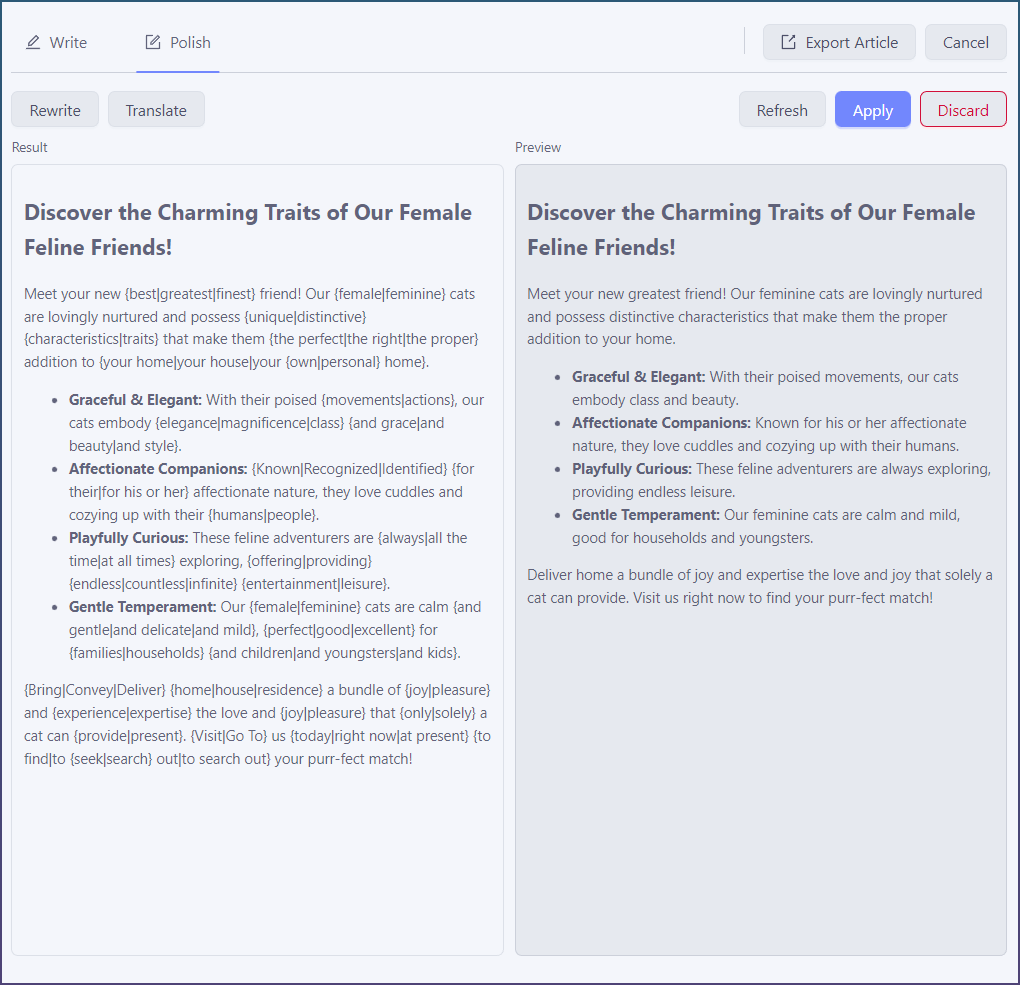
Task: Click the article heading in Result pane
Action: pyautogui.click(x=248, y=229)
